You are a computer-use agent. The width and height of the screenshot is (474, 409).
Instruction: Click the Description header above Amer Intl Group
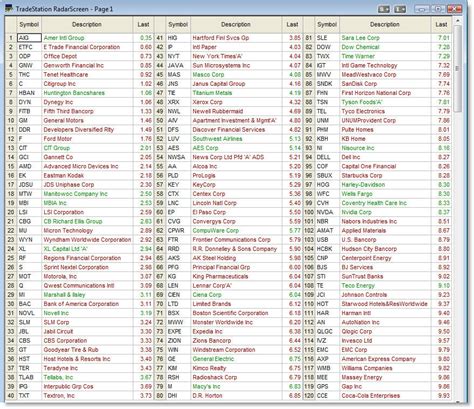click(x=87, y=24)
